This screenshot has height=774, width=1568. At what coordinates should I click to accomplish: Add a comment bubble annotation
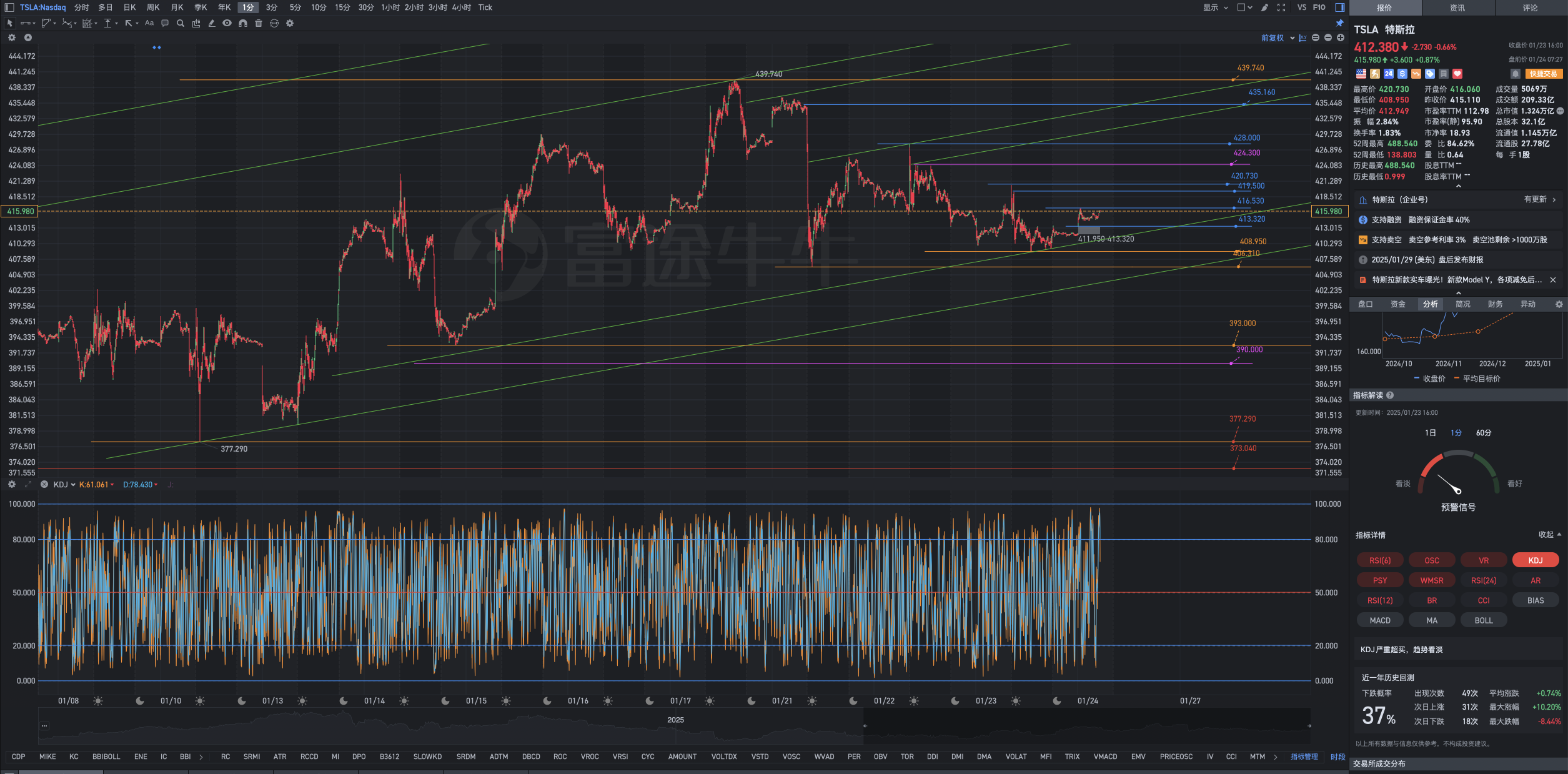(x=165, y=23)
